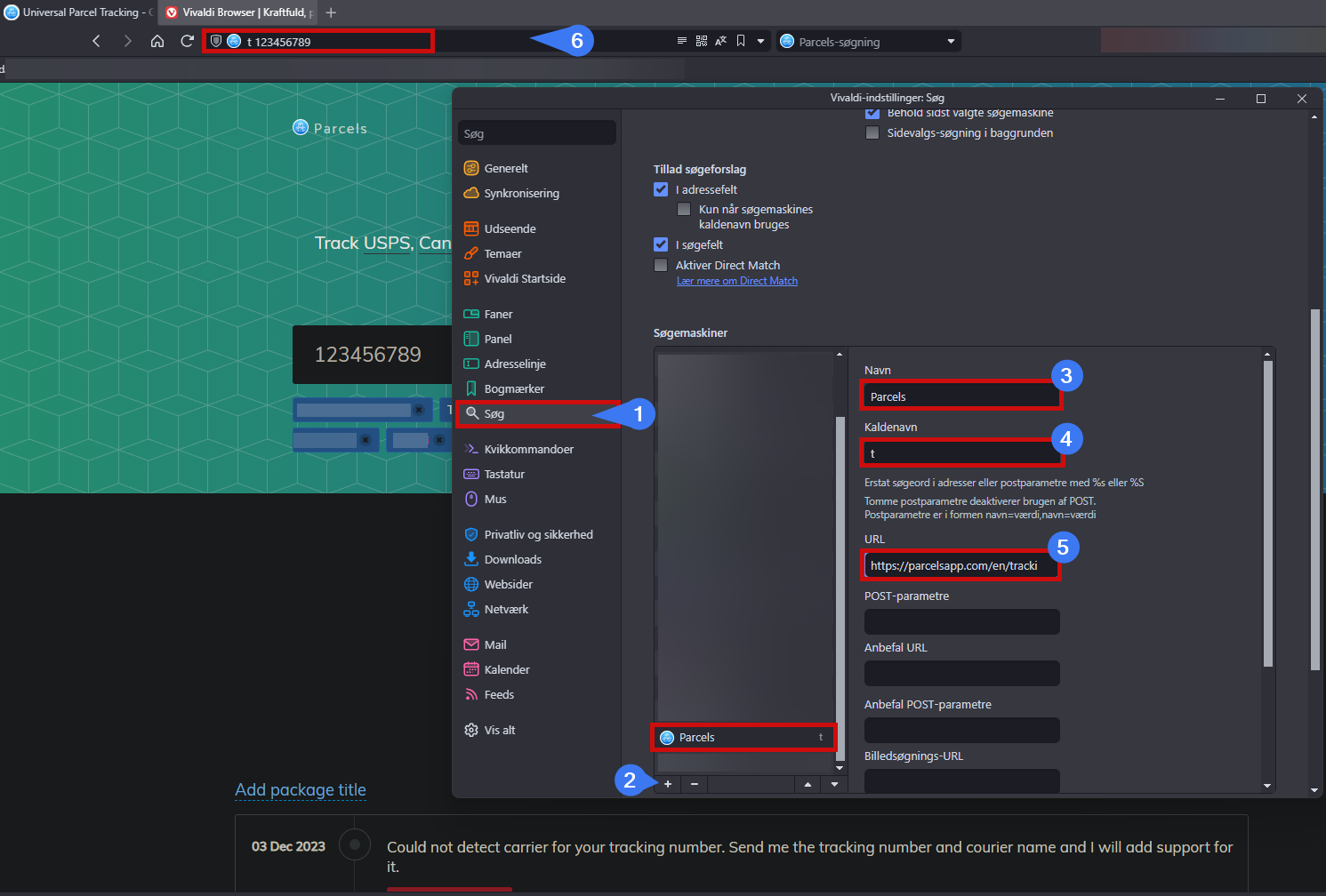Open the Lær mere om Direct Match link
Screen dimensions: 1326x896
coord(737,281)
